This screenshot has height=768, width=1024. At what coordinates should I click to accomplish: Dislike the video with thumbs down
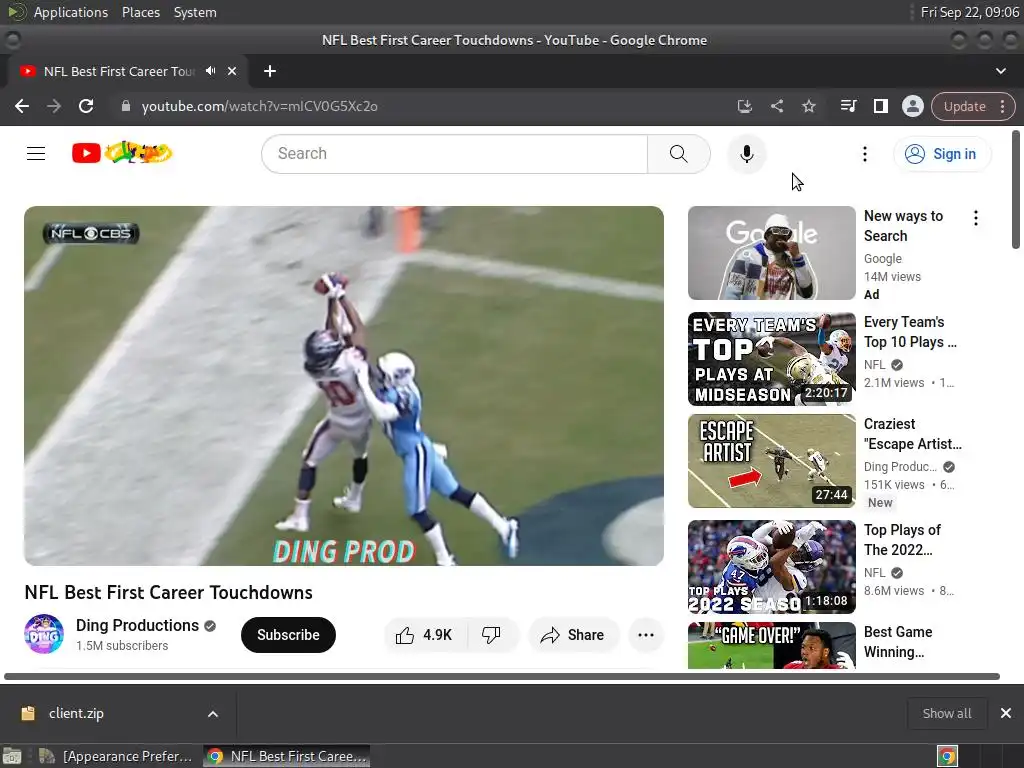coord(492,635)
